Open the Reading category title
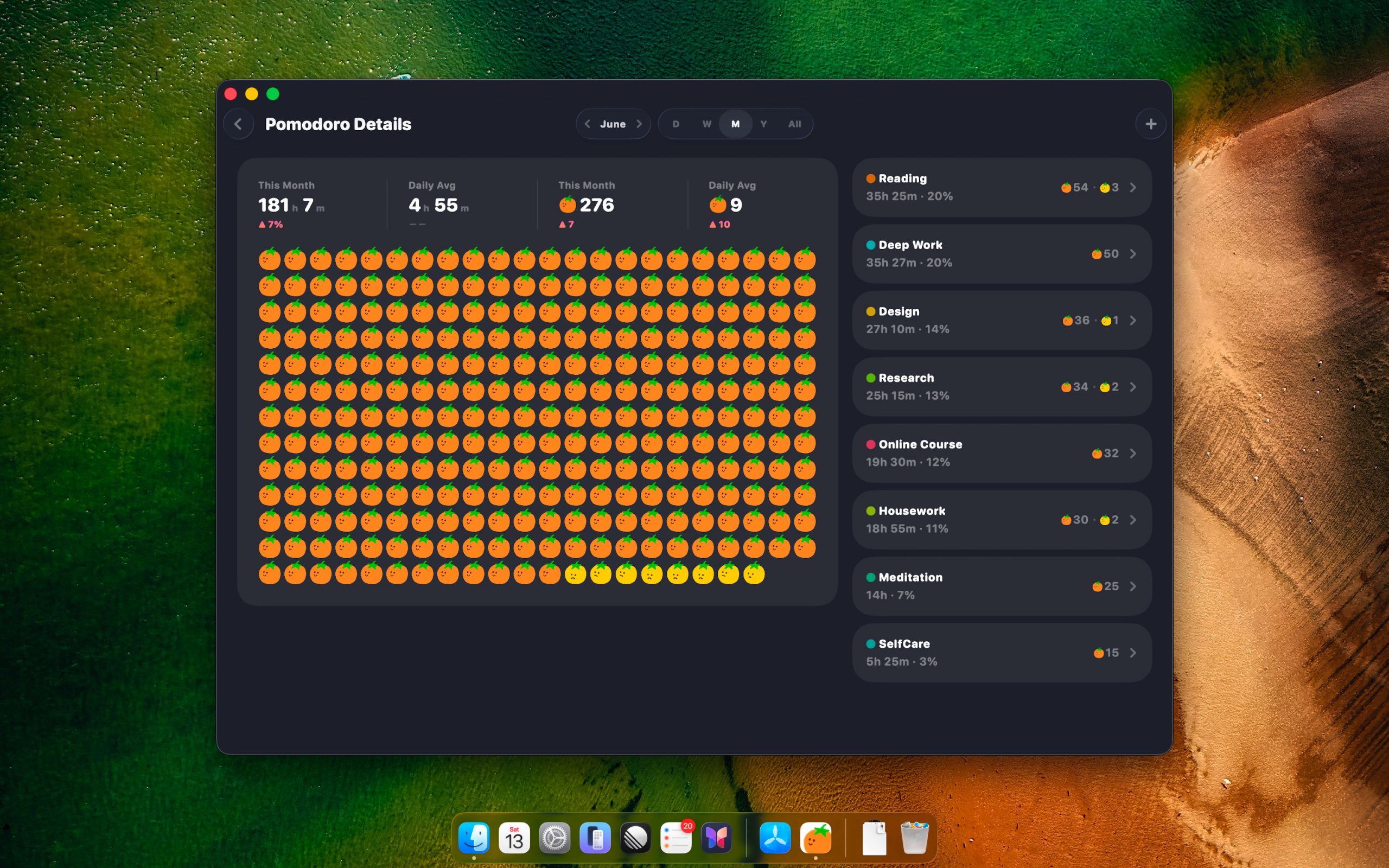Screen dimensions: 1389x868 coord(902,178)
